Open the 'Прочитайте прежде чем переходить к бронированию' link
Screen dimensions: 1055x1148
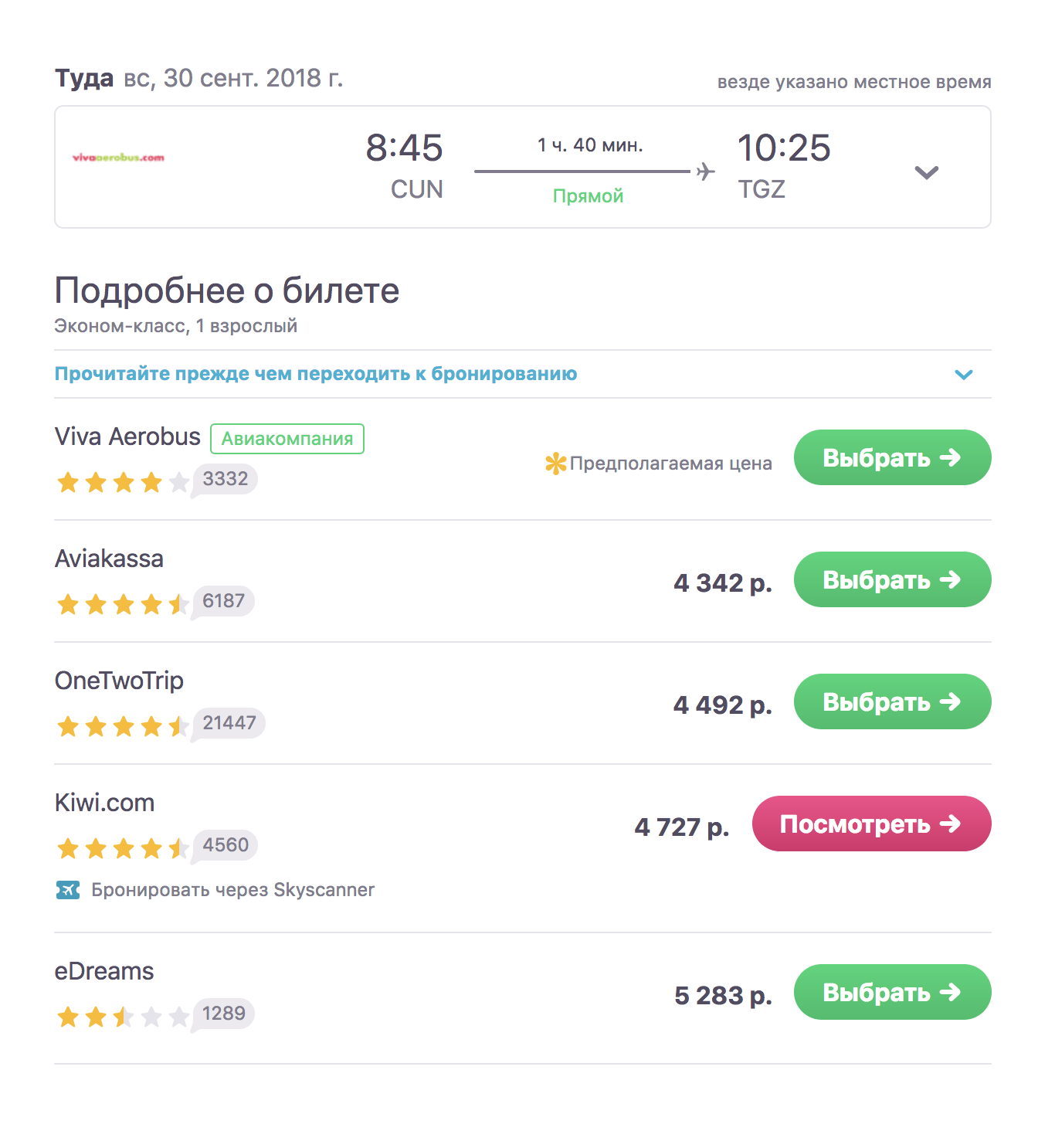[316, 374]
